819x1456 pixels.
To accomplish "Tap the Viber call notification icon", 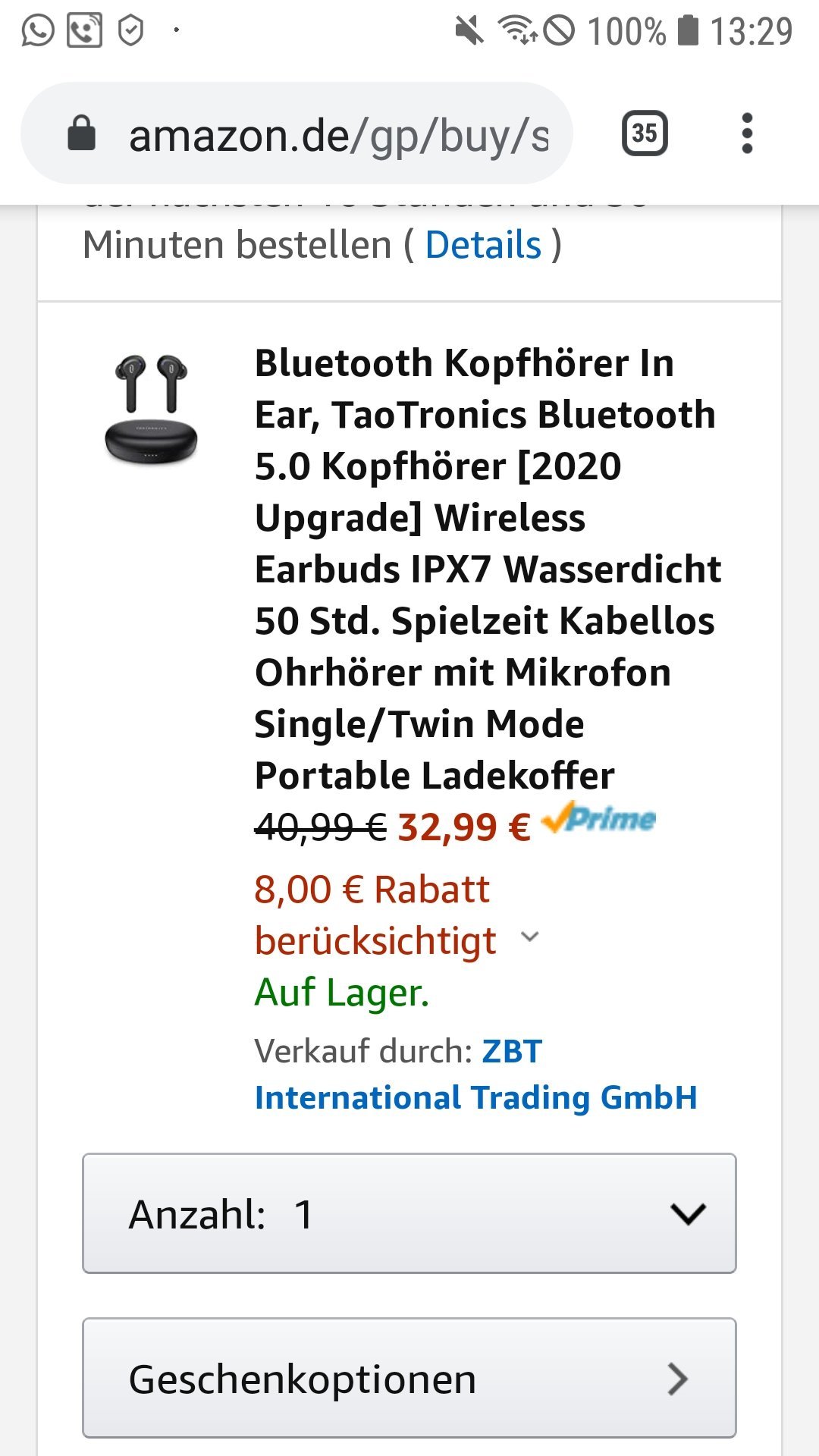I will (x=84, y=31).
